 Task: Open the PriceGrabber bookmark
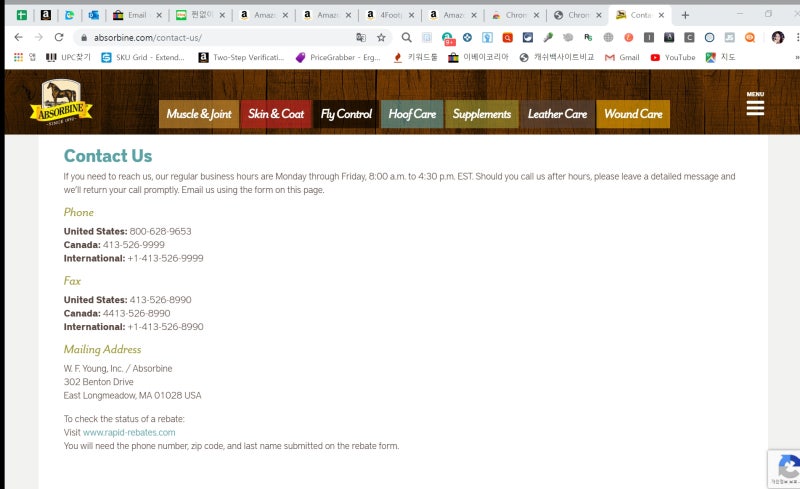tap(338, 57)
